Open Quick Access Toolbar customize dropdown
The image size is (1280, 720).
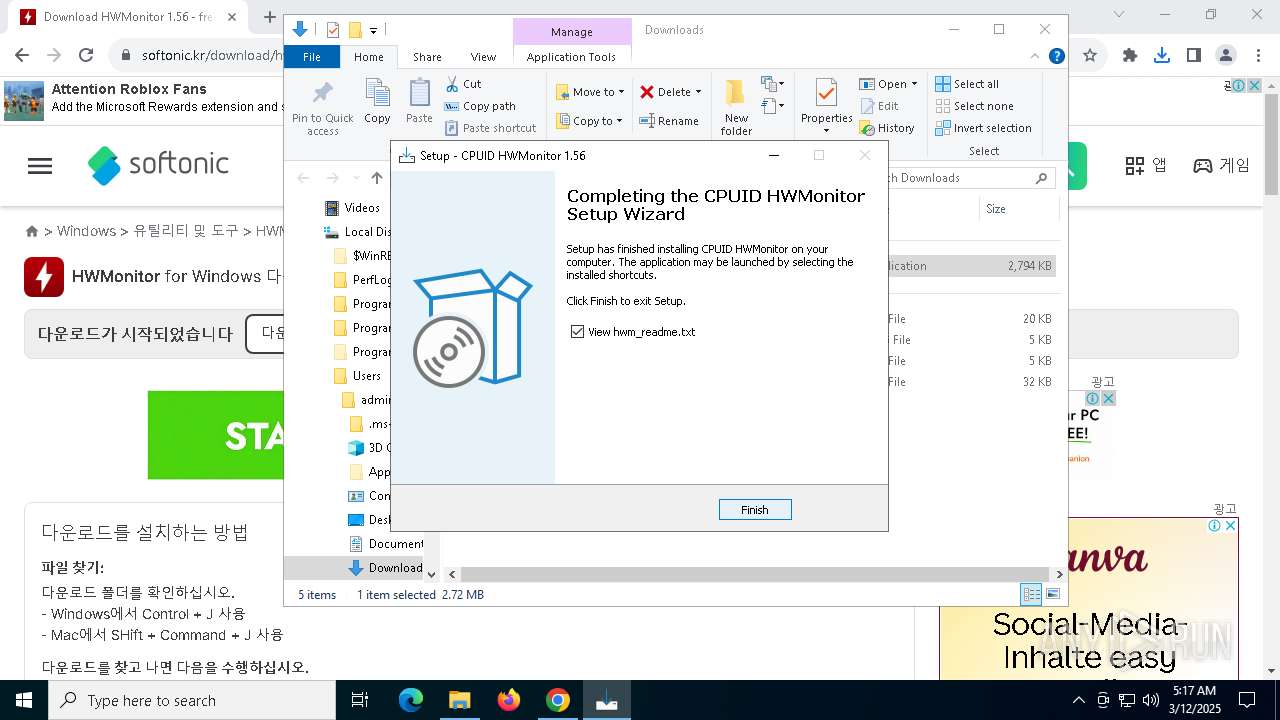click(x=373, y=30)
